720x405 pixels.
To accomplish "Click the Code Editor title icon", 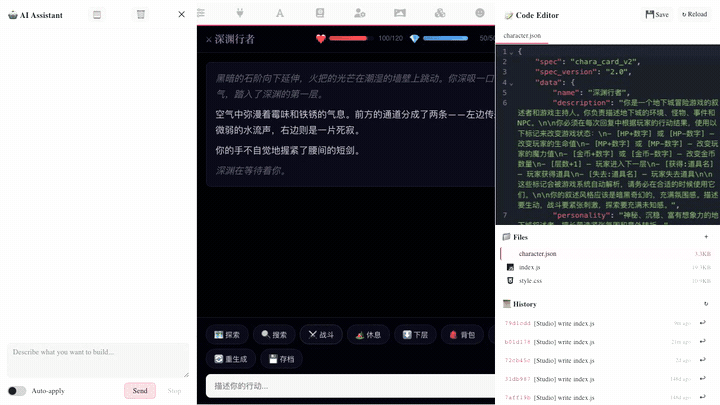I will pos(508,15).
